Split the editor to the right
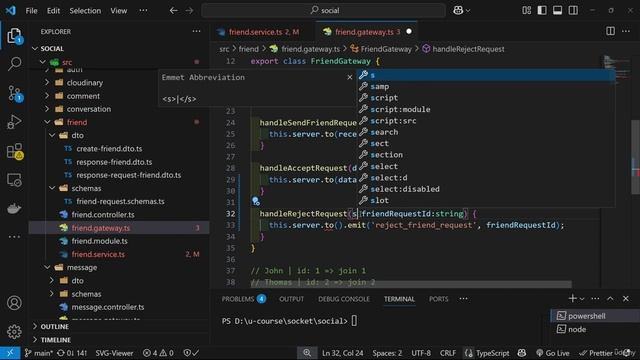This screenshot has width=640, height=360. pyautogui.click(x=610, y=31)
